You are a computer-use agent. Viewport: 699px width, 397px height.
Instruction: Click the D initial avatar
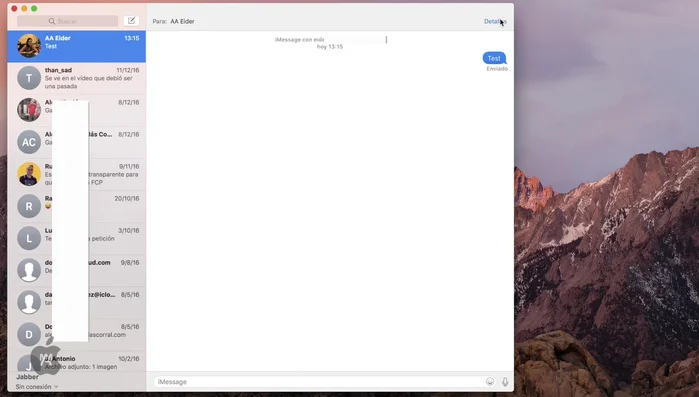click(29, 335)
